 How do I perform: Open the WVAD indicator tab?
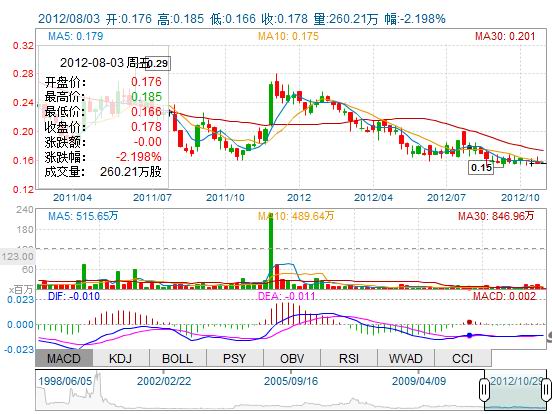coord(406,358)
